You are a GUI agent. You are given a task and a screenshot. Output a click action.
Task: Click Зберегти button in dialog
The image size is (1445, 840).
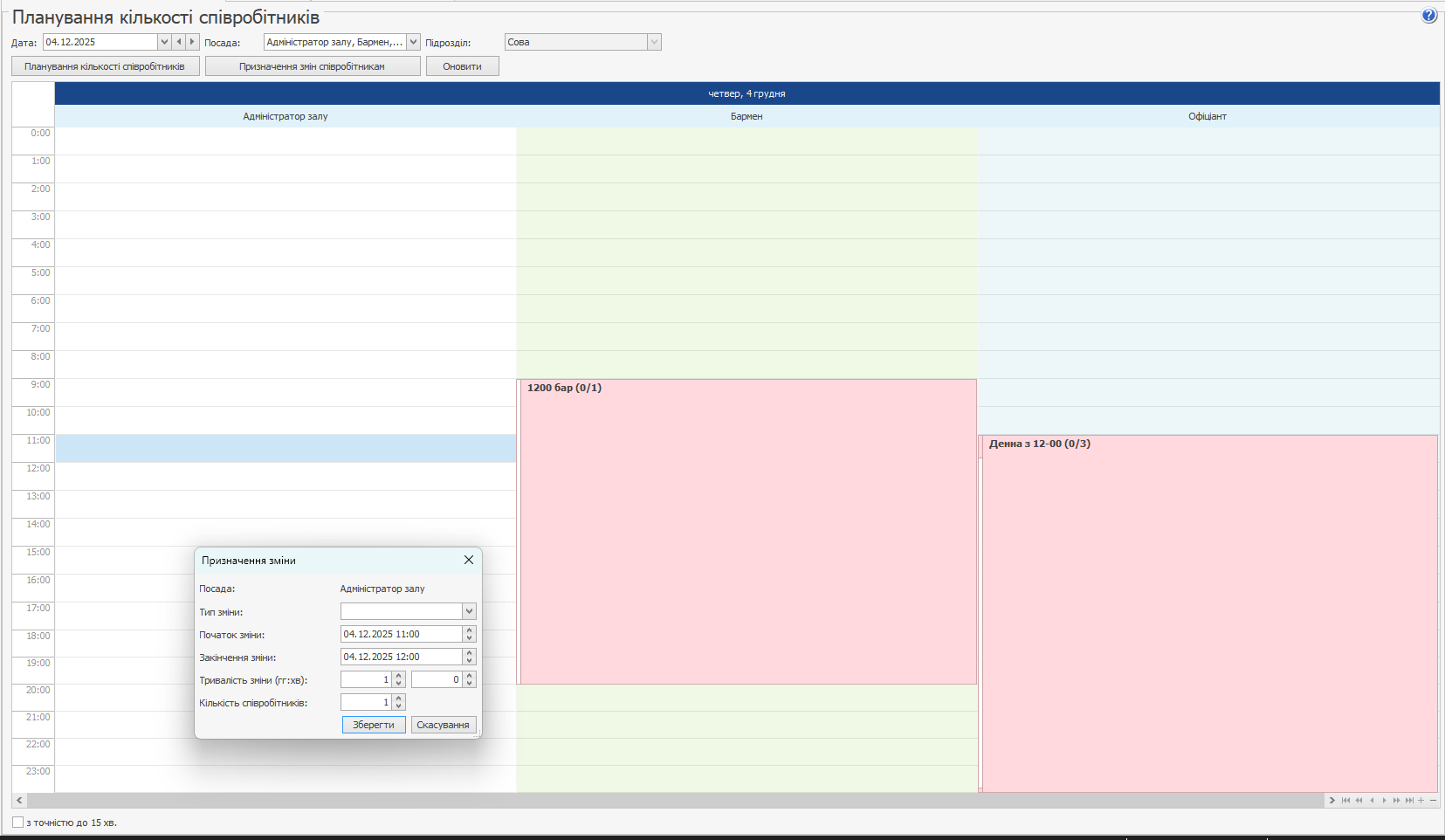point(374,725)
